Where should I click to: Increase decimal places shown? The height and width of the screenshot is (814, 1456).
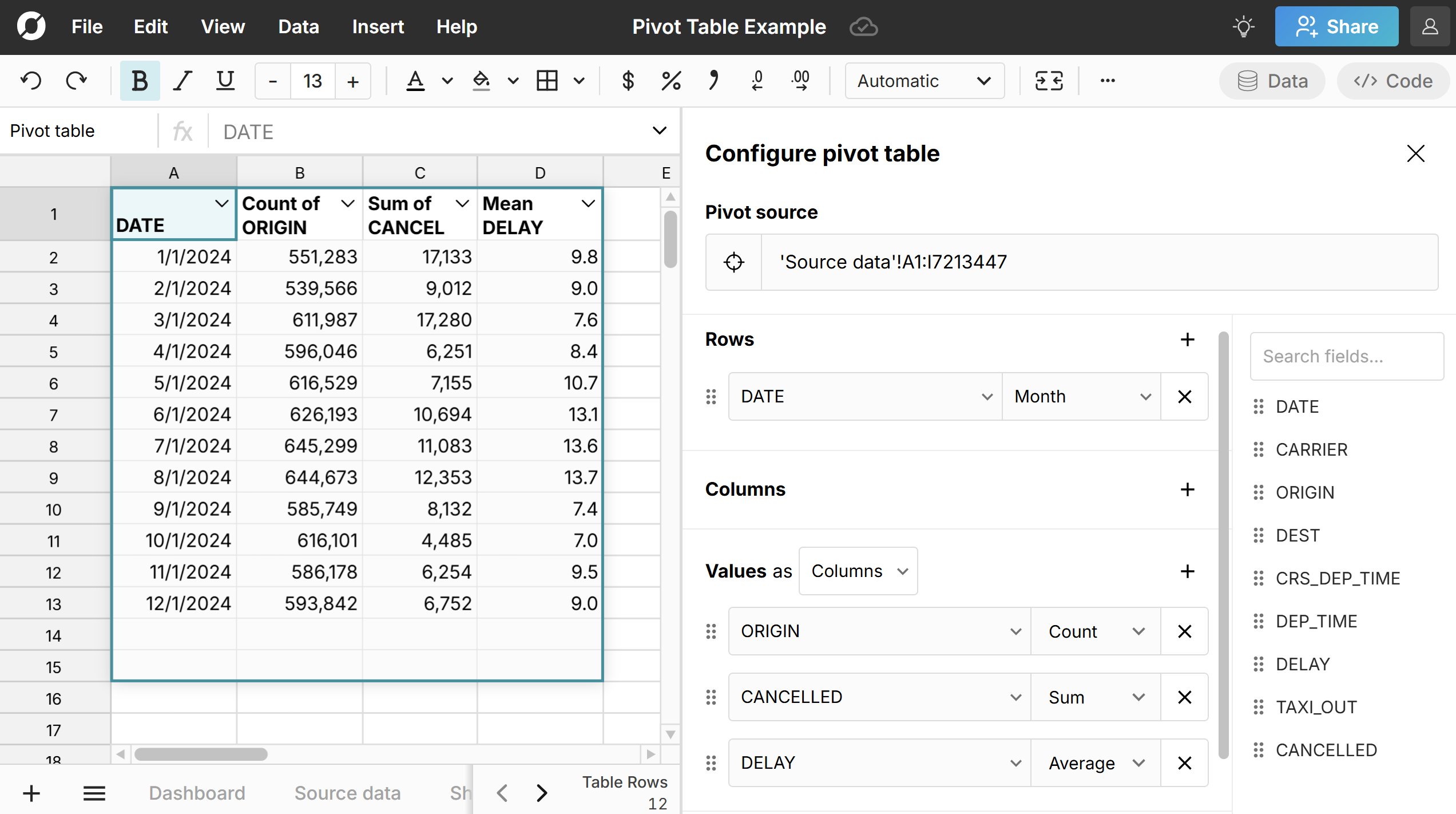800,80
